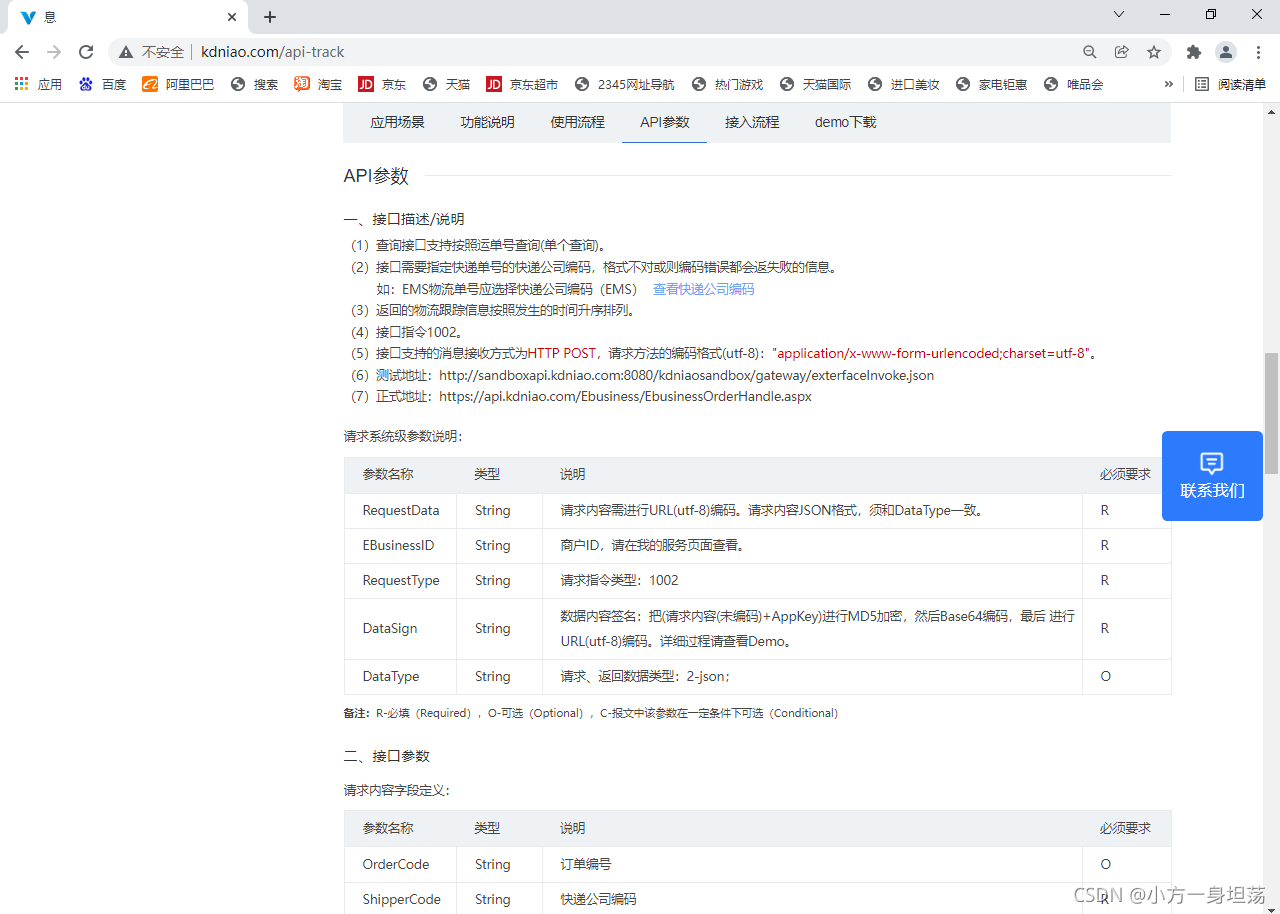Bookmark this page with the star
Viewport: 1280px width, 914px height.
point(1154,52)
